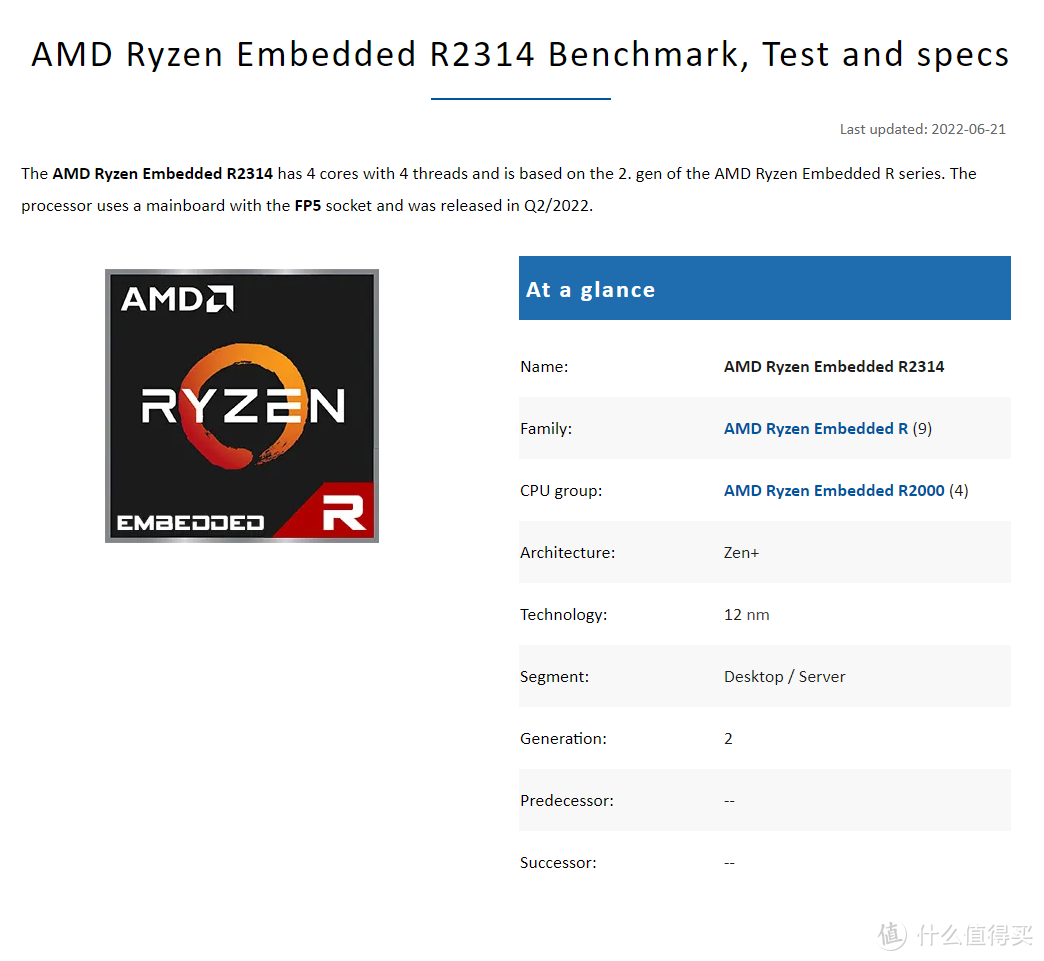Click the Name value AMD Ryzen Embedded R2314
Viewport: 1044px width, 961px height.
834,367
